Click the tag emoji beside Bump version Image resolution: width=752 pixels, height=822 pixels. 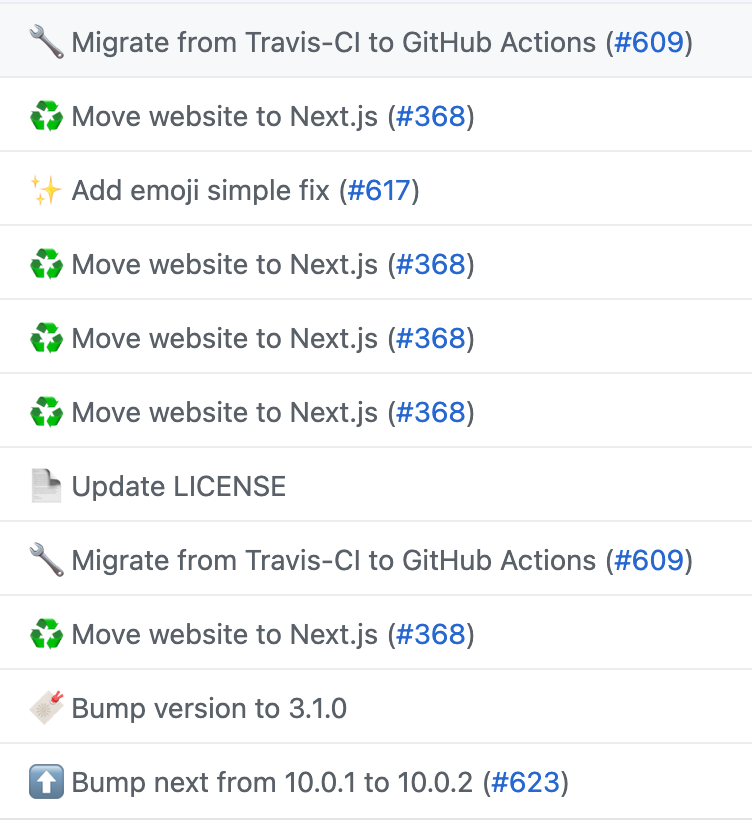pyautogui.click(x=47, y=708)
